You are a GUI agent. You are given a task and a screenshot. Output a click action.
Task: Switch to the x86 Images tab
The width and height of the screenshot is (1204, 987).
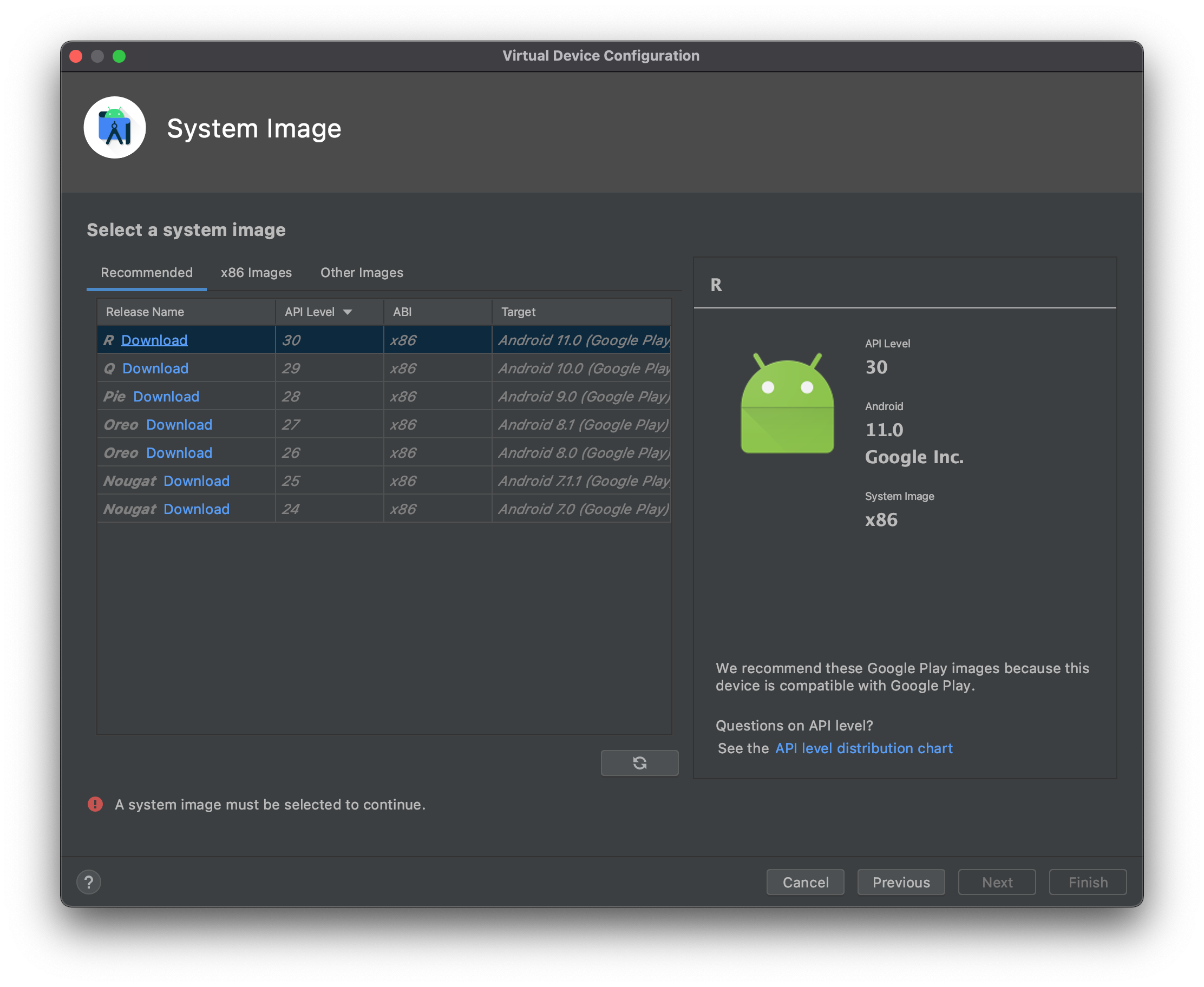256,272
